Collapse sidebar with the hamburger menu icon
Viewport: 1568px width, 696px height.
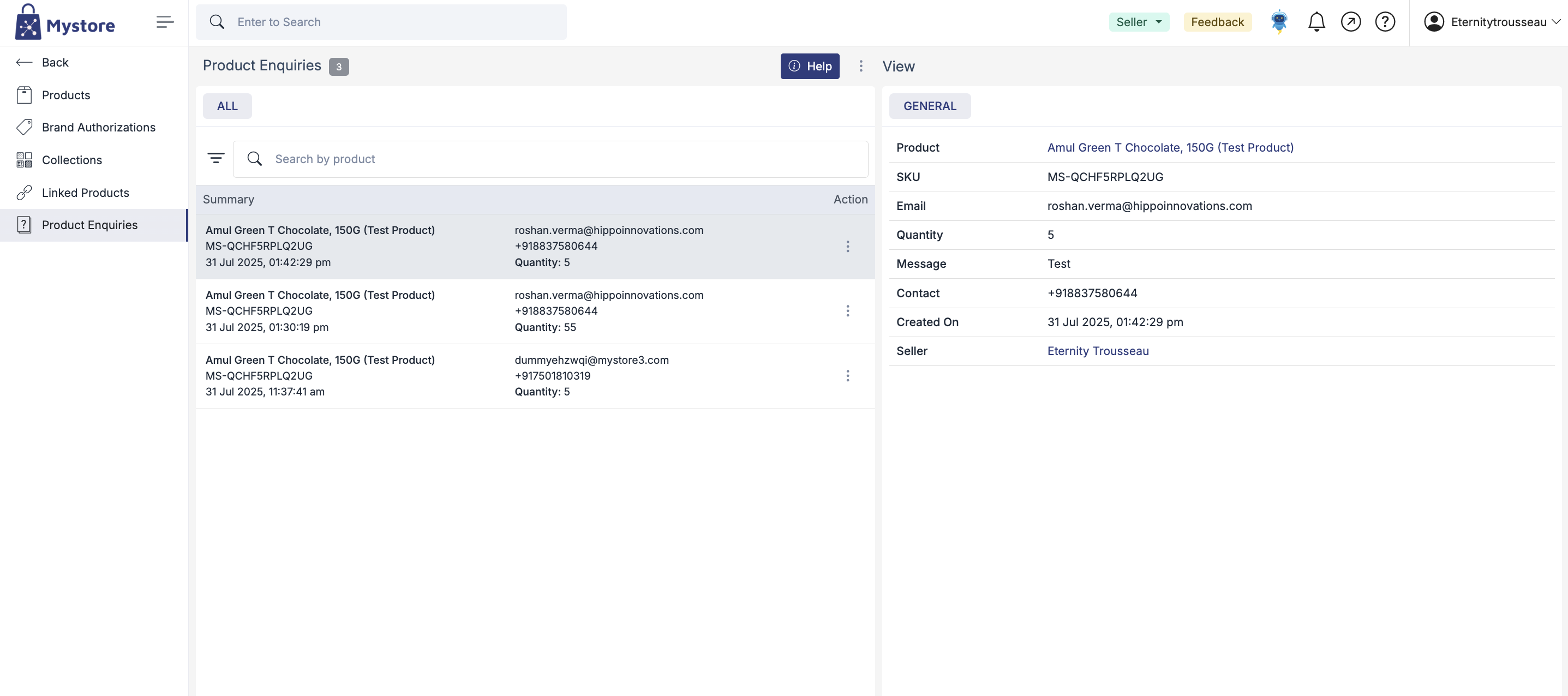point(164,22)
